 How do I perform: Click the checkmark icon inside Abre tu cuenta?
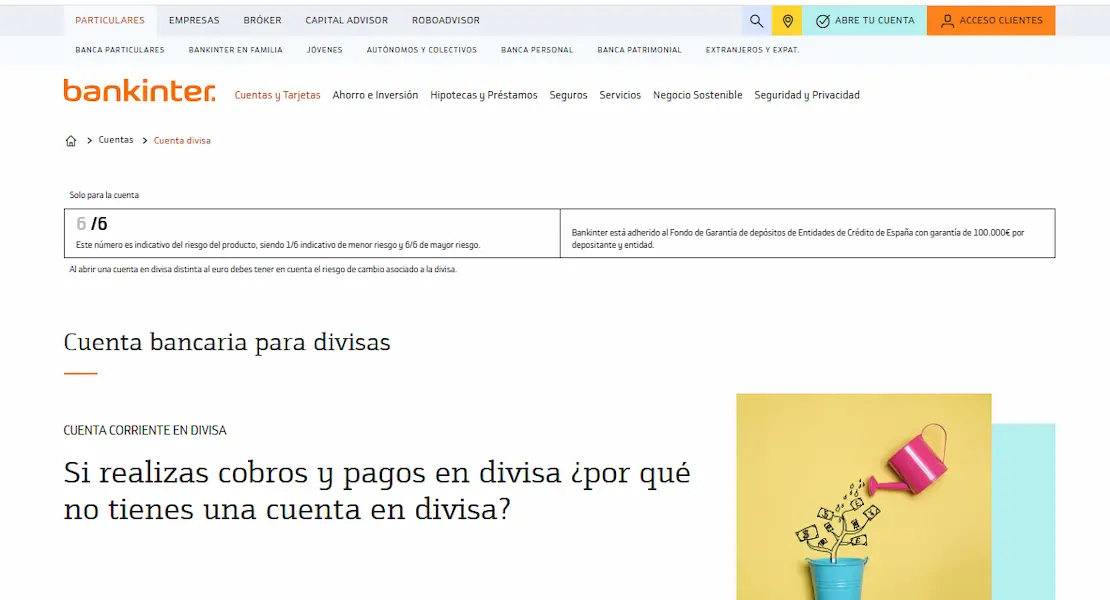click(823, 20)
